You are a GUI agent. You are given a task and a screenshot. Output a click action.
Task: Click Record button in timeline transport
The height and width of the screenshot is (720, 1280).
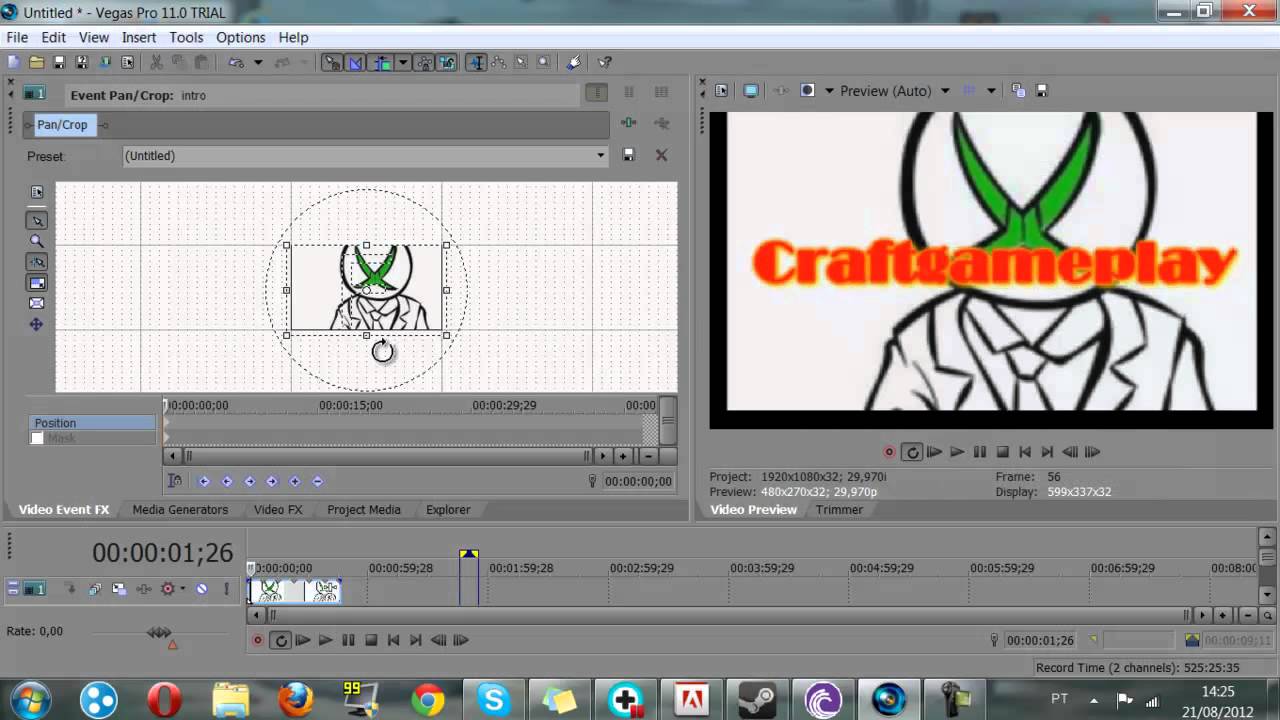(x=258, y=640)
